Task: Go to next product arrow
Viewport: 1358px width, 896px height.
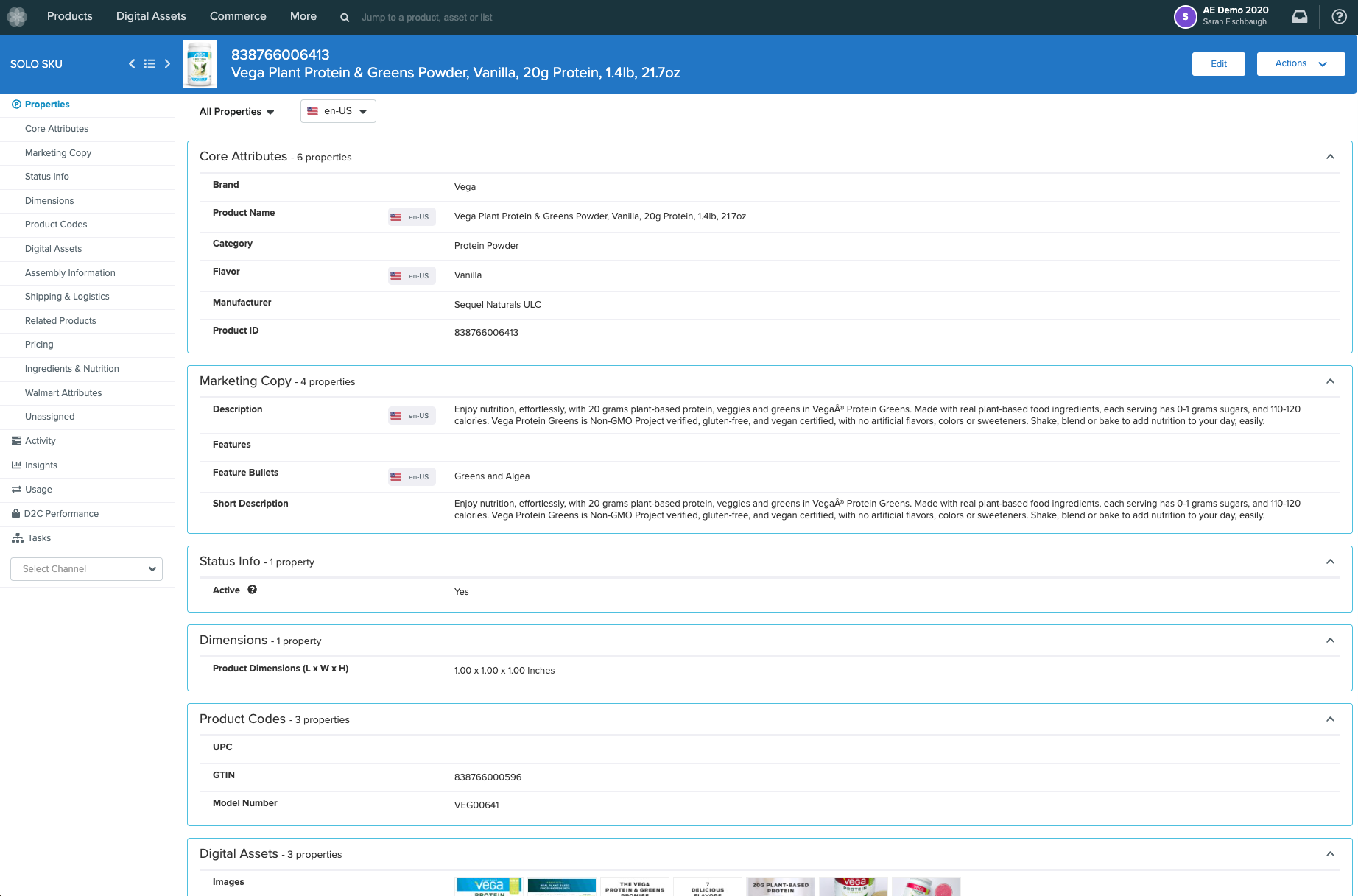Action: pyautogui.click(x=167, y=64)
